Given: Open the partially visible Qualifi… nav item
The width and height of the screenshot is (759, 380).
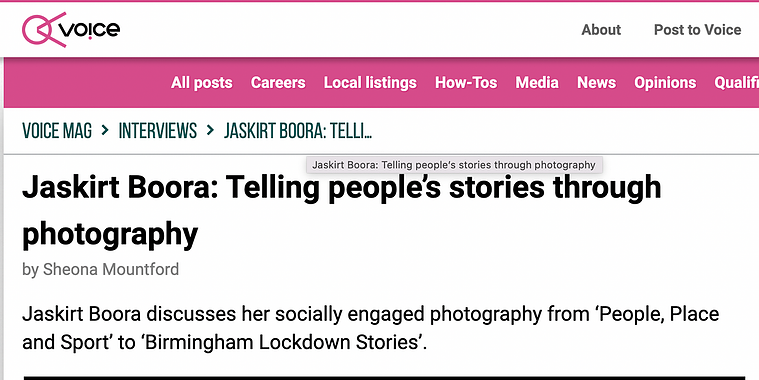Looking at the screenshot, I should pyautogui.click(x=736, y=83).
